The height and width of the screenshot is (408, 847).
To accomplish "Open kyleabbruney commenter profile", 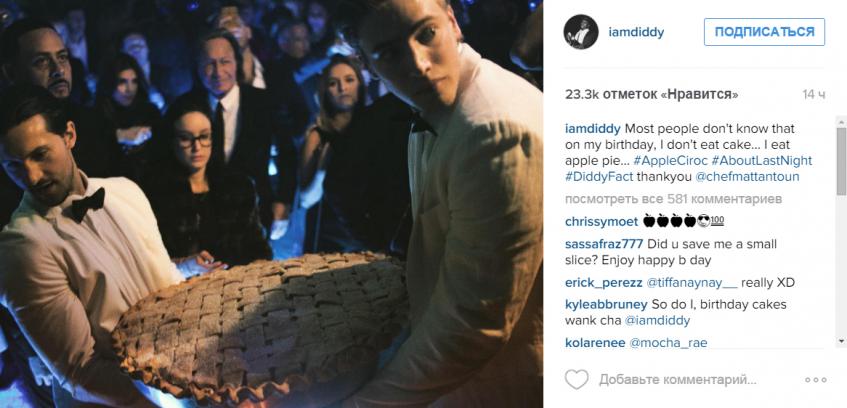I will point(607,305).
